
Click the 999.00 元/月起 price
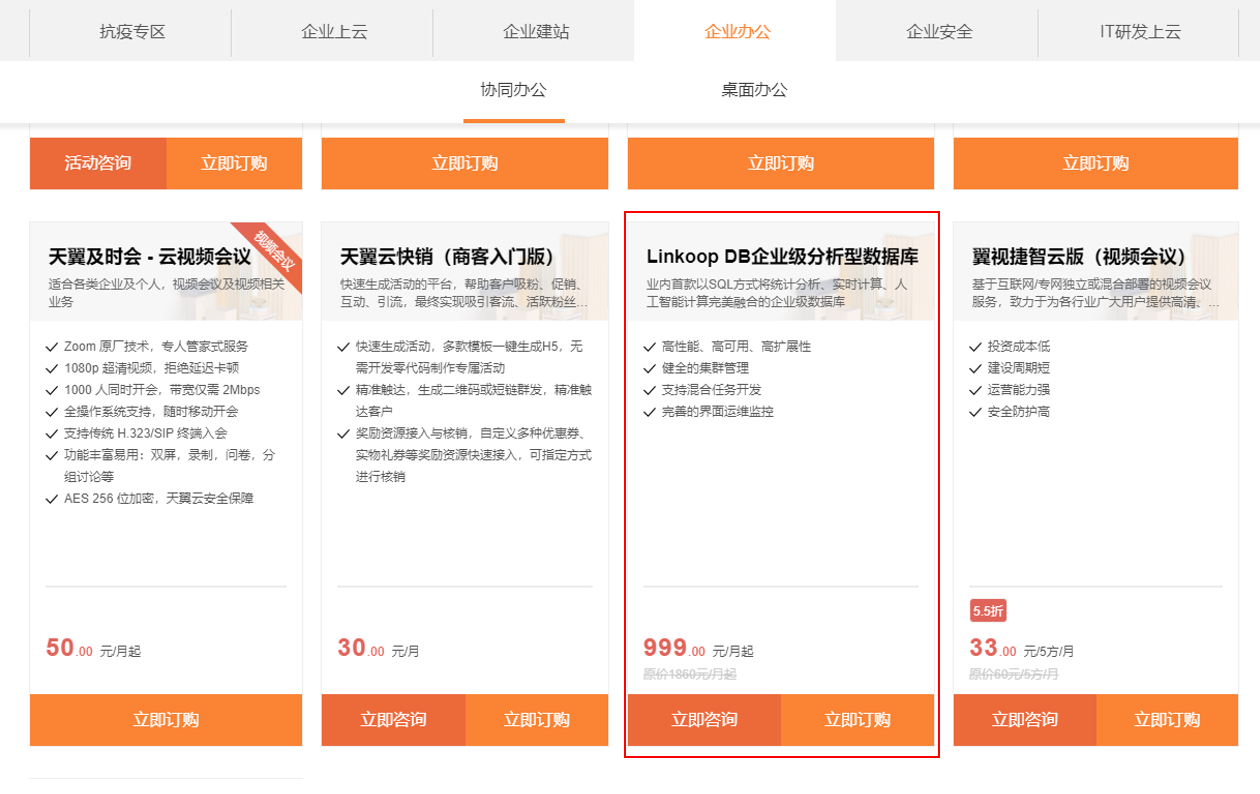click(x=699, y=649)
